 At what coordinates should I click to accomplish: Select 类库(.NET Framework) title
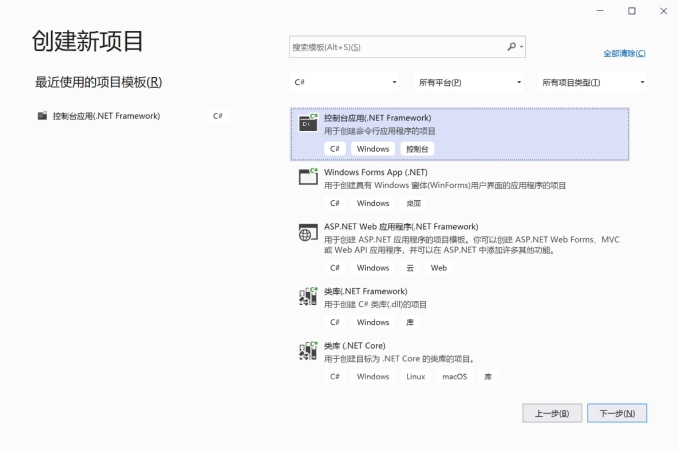tap(365, 291)
